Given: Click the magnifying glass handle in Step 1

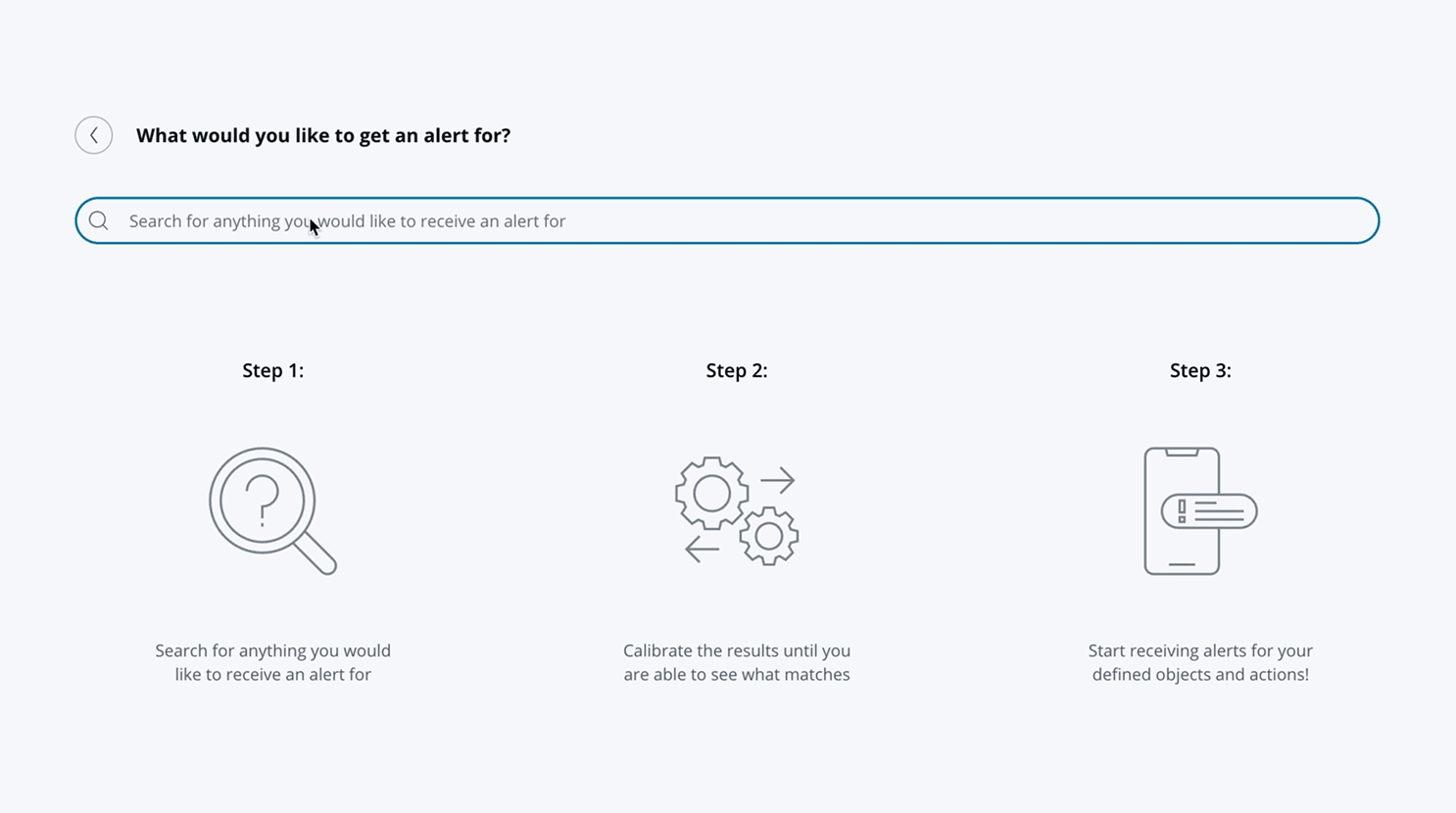Looking at the screenshot, I should pos(315,553).
